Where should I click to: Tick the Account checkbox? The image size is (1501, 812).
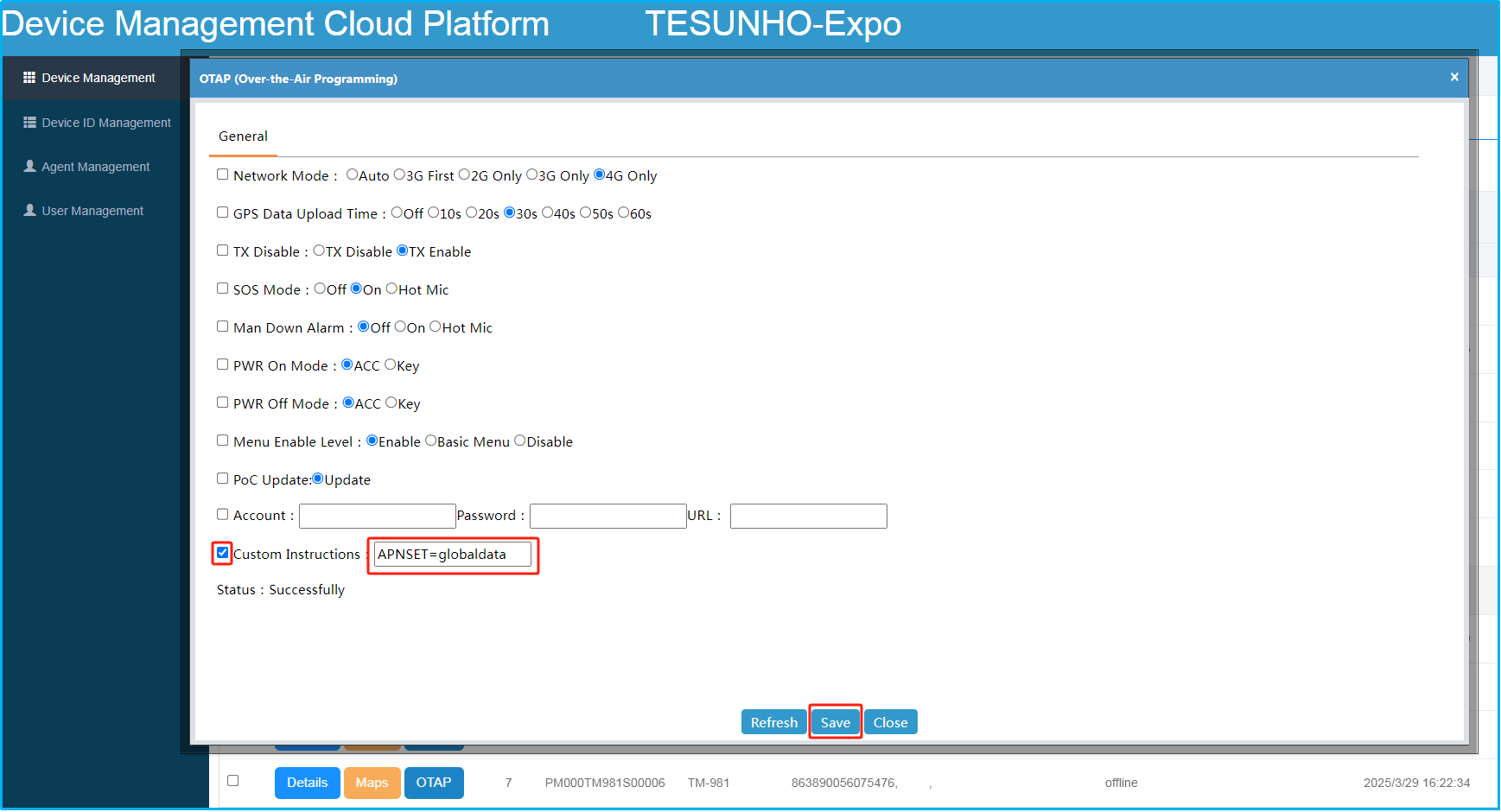click(222, 514)
